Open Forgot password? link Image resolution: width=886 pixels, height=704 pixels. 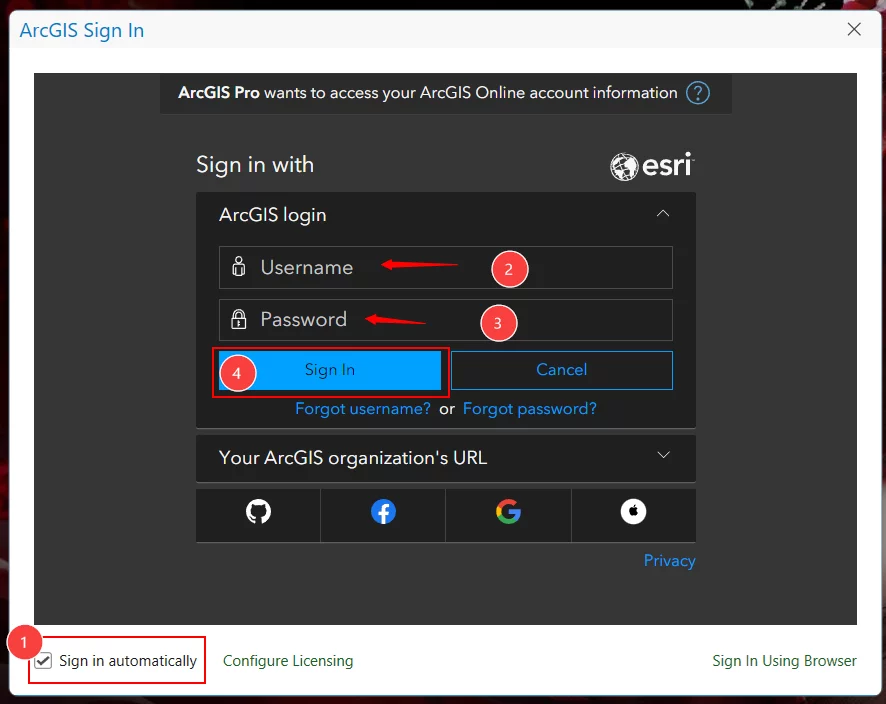[x=529, y=409]
